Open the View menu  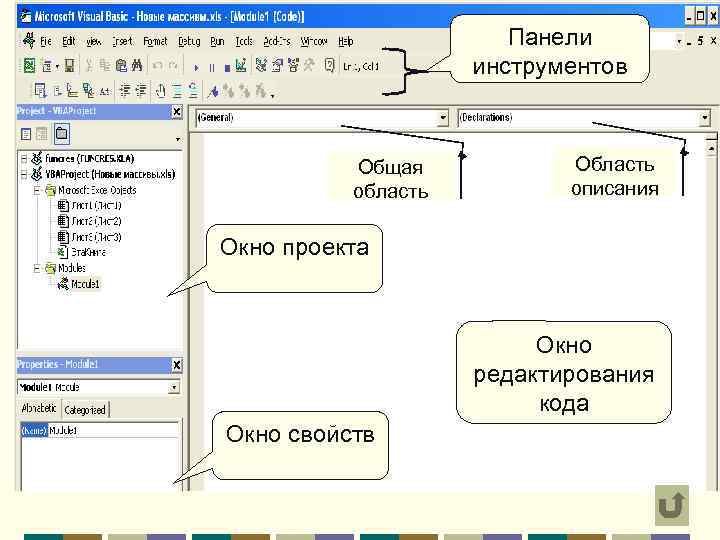tap(94, 41)
